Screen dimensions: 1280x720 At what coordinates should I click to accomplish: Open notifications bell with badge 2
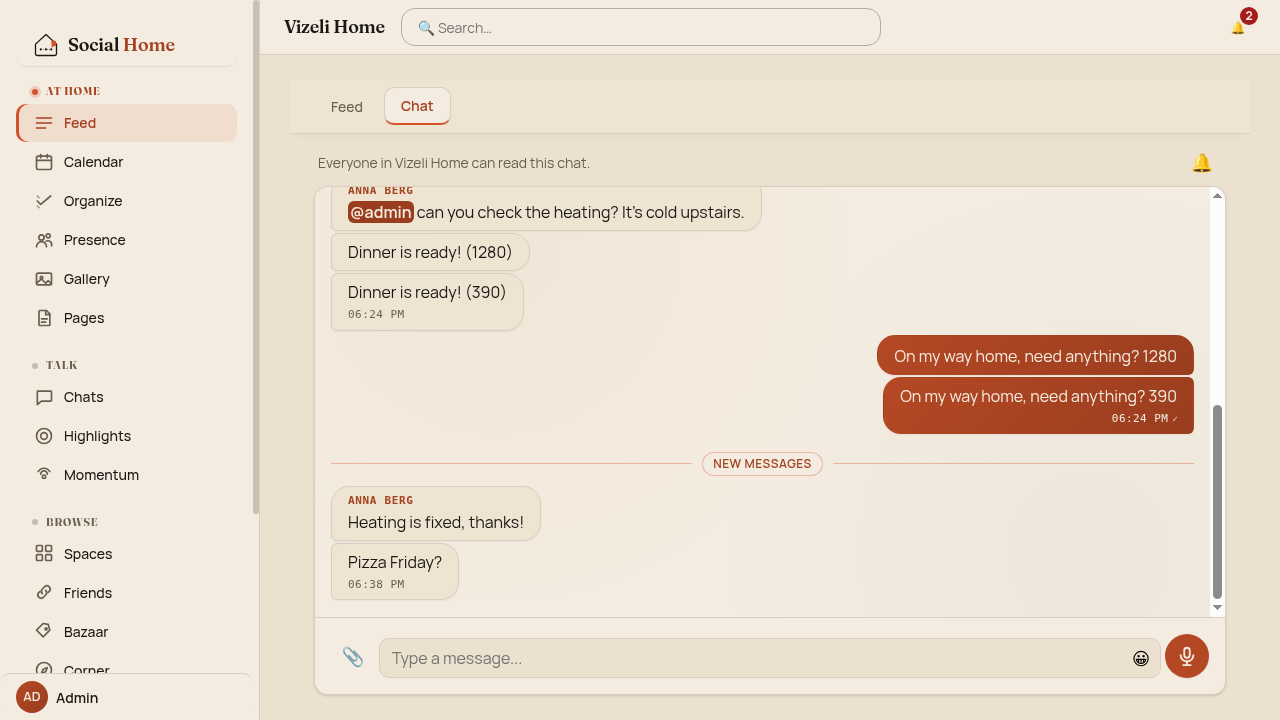(x=1239, y=27)
